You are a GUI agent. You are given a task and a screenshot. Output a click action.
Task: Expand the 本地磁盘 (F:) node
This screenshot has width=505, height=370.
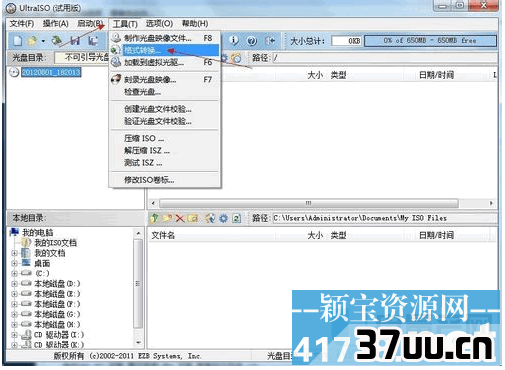pos(14,304)
